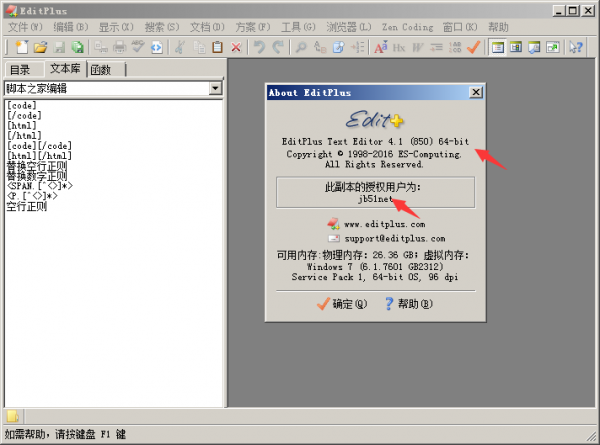Image resolution: width=600 pixels, height=445 pixels.
Task: Click the context help arrow icon
Action: point(576,47)
